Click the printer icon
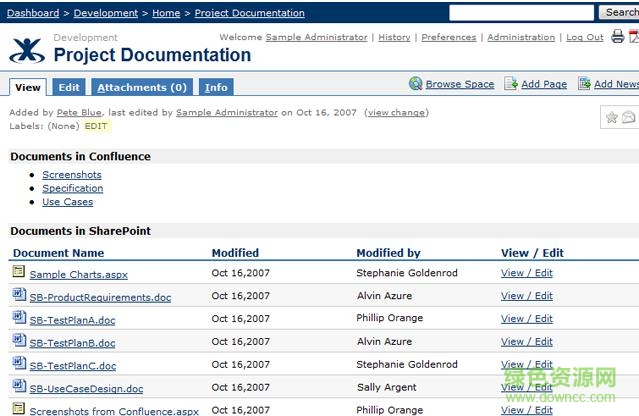Screen dimensions: 639x416 coord(618,37)
